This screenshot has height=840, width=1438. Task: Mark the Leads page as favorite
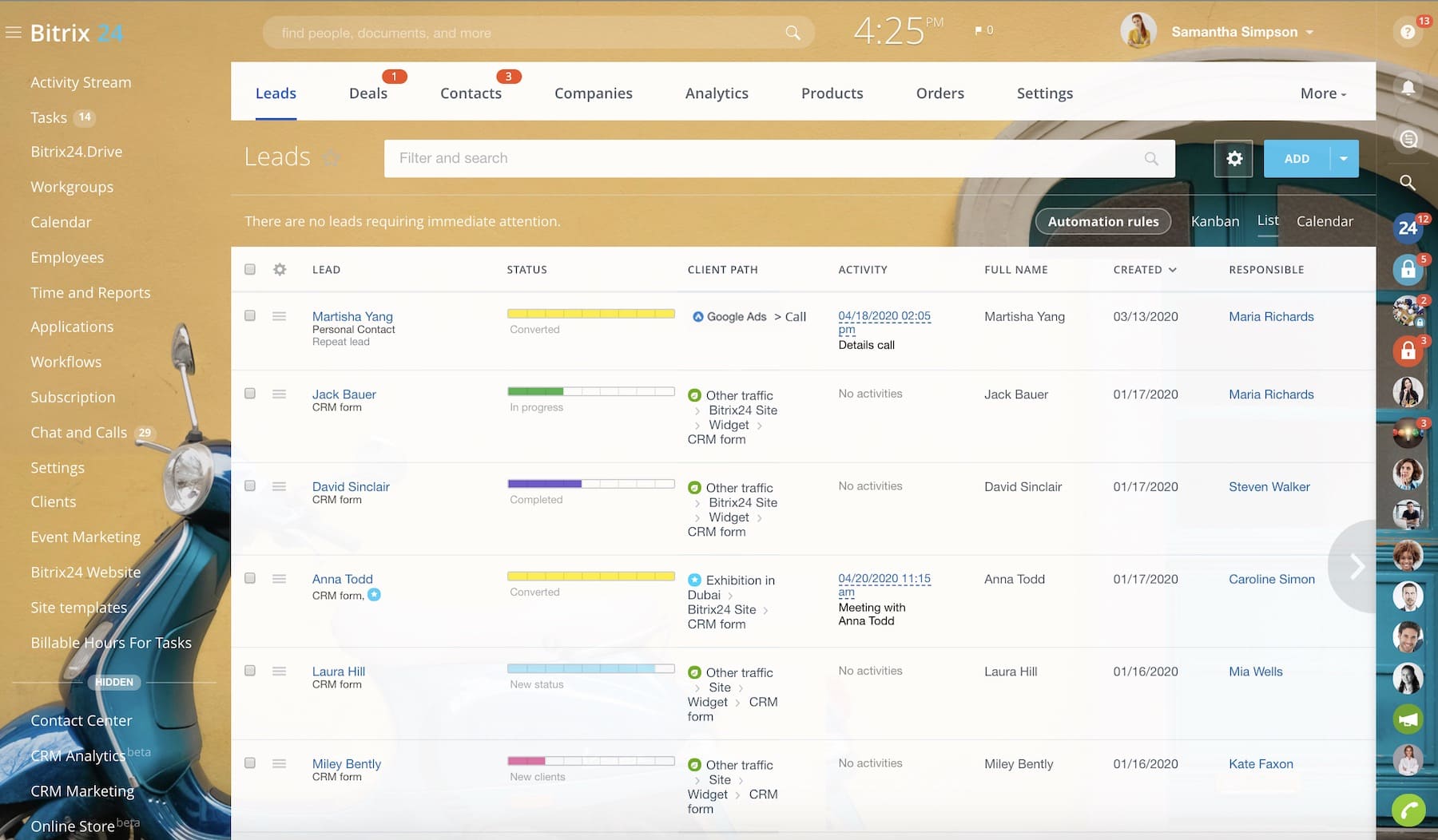[x=331, y=158]
